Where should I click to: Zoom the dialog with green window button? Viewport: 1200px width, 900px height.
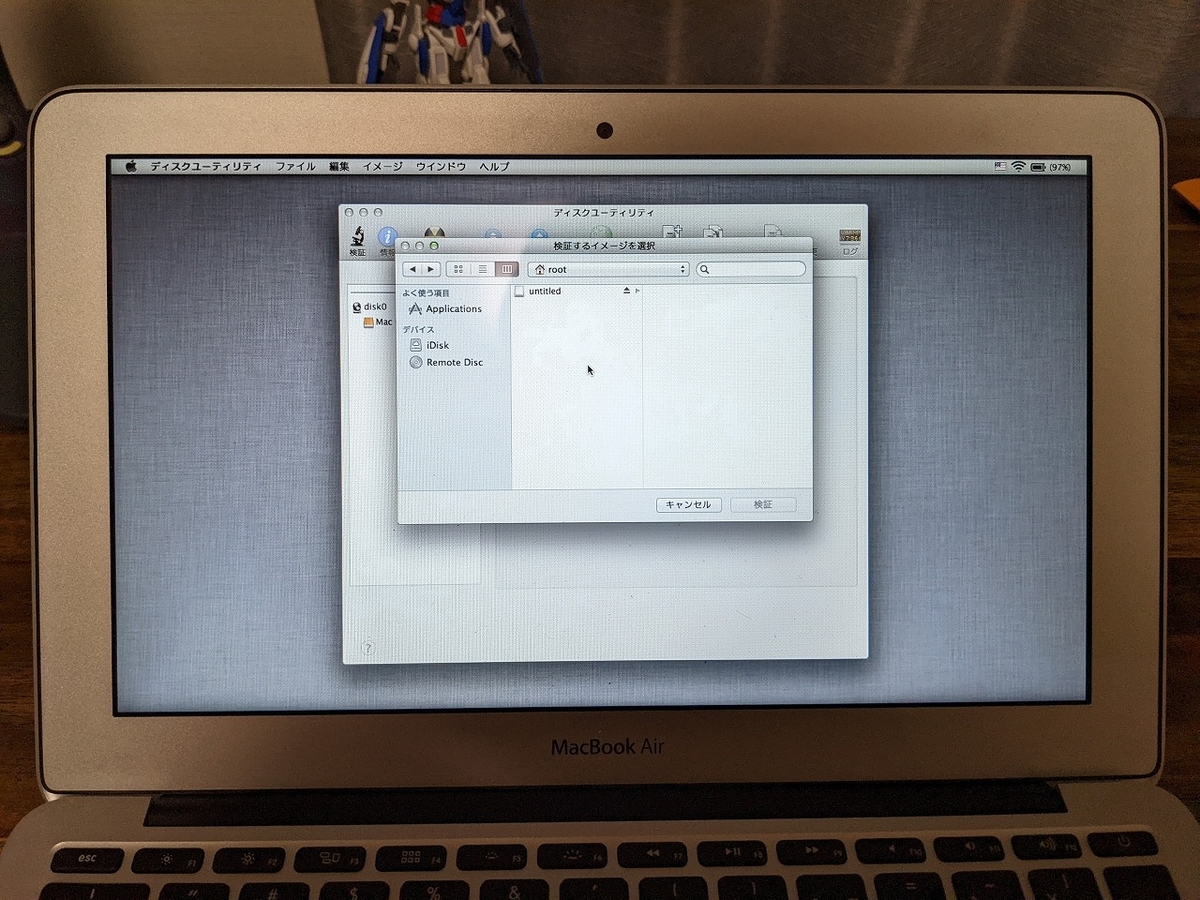[434, 246]
